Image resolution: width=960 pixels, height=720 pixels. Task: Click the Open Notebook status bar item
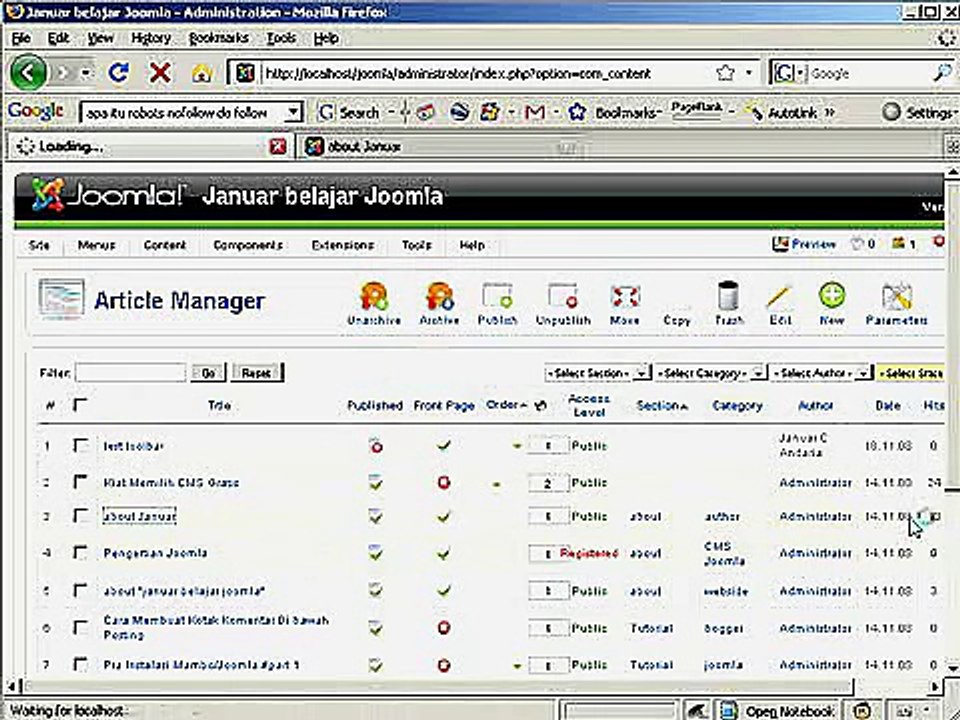(779, 711)
